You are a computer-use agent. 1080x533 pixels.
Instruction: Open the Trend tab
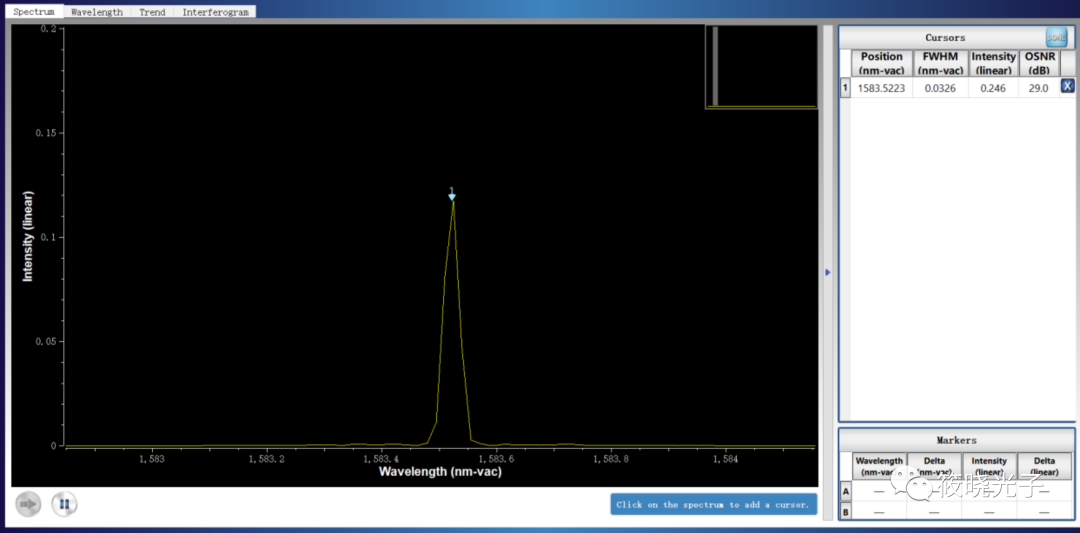152,12
